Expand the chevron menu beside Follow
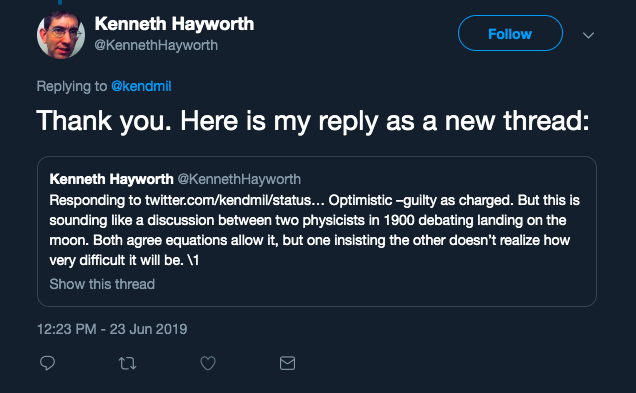Screen dimensions: 636x393 click(x=588, y=35)
